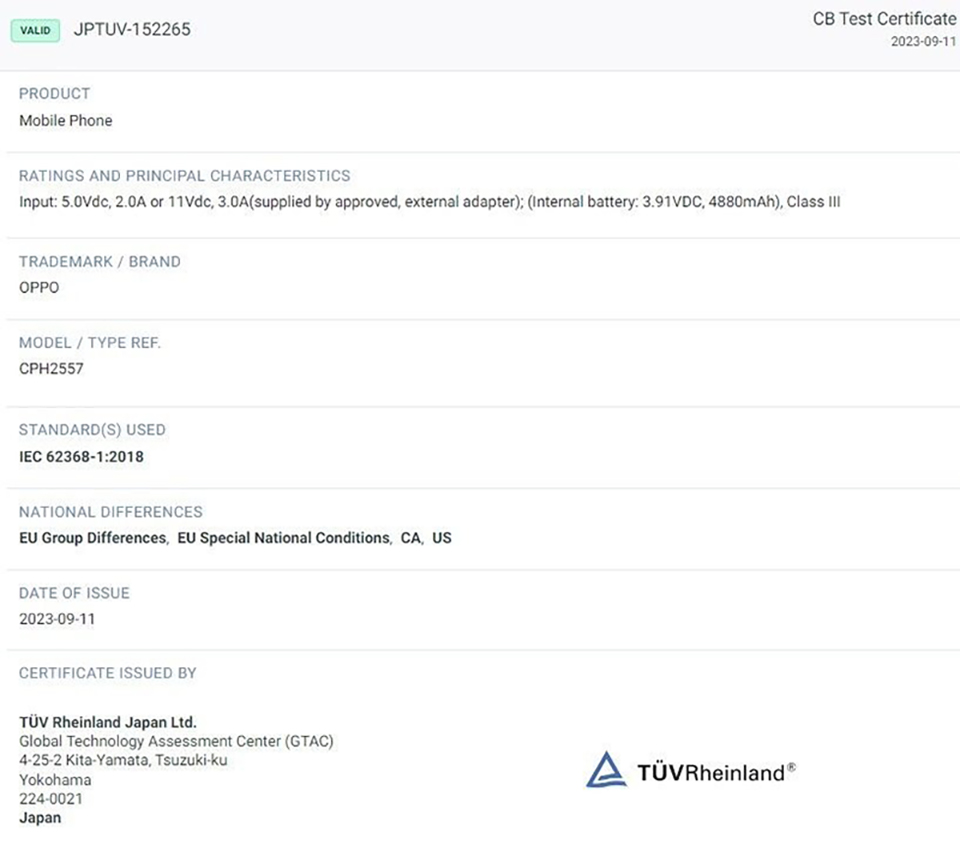Screen dimensions: 960x844
Task: Select the CA national difference
Action: (410, 538)
